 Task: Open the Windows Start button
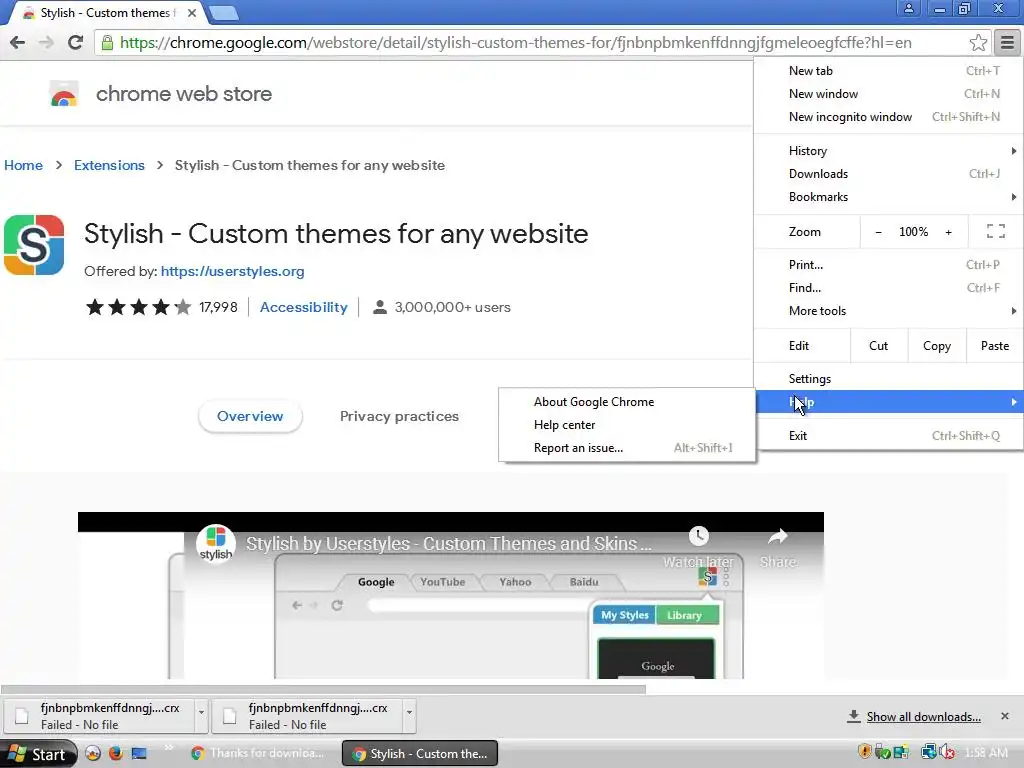pyautogui.click(x=39, y=754)
